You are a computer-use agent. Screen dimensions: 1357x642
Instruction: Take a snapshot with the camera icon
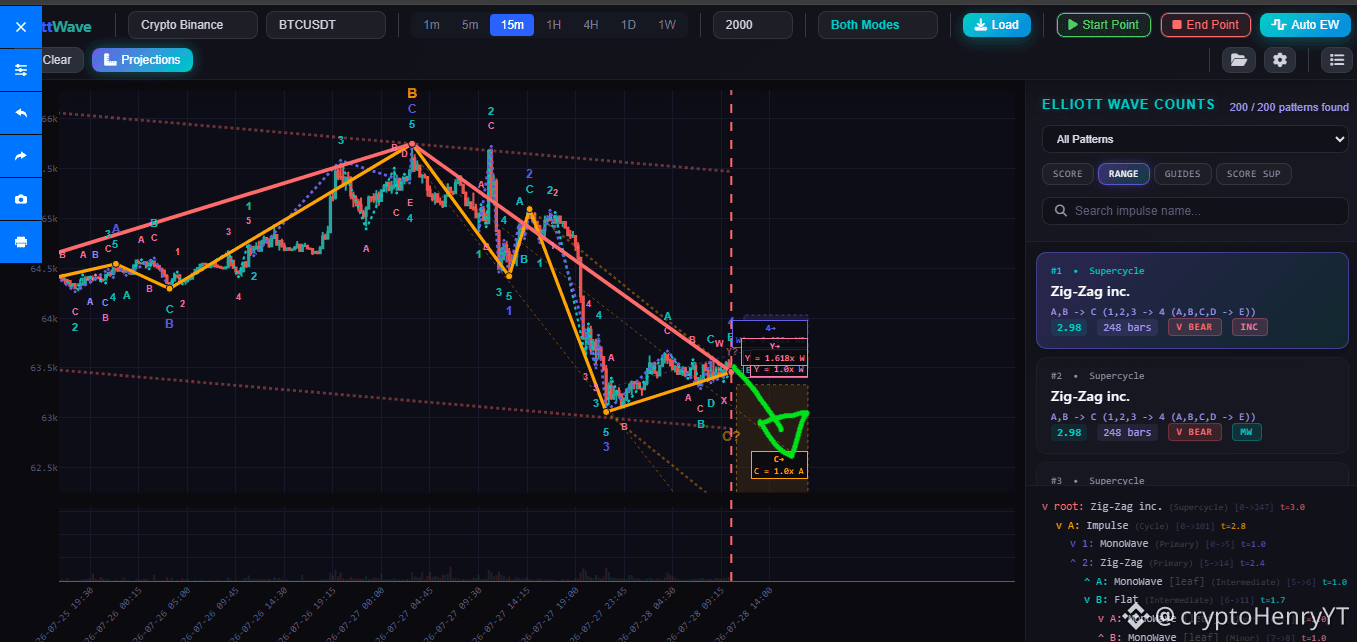(21, 199)
